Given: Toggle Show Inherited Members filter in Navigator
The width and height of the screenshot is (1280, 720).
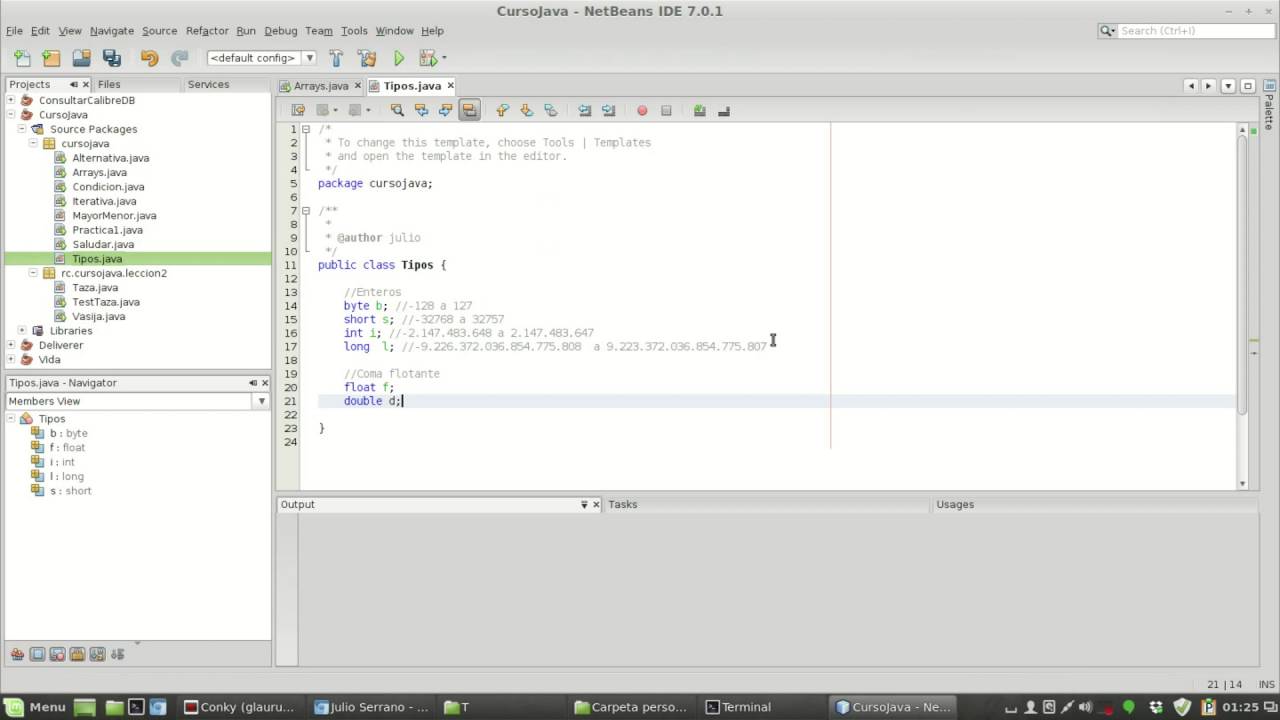Looking at the screenshot, I should tap(17, 654).
